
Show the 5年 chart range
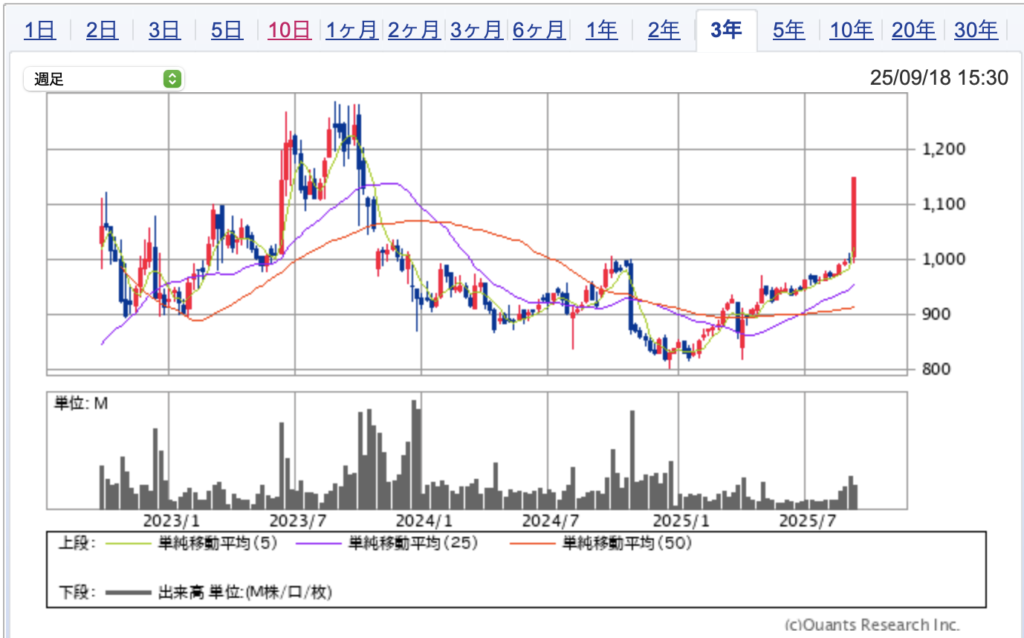coord(788,30)
